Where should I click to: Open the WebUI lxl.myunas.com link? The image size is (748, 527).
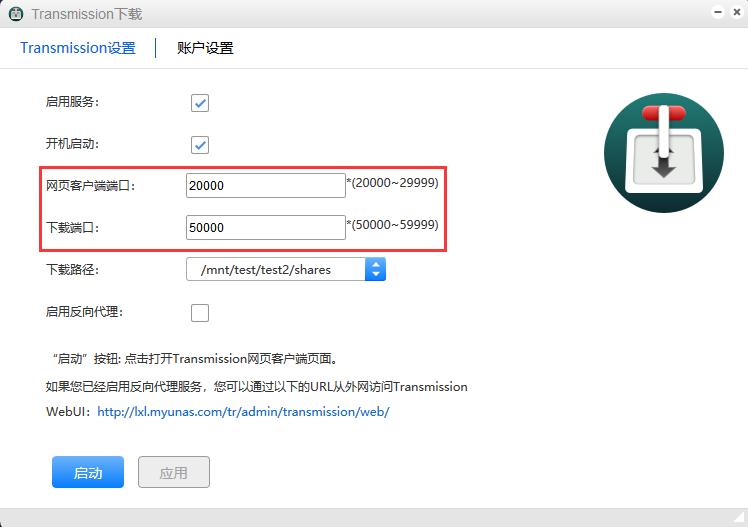[243, 412]
